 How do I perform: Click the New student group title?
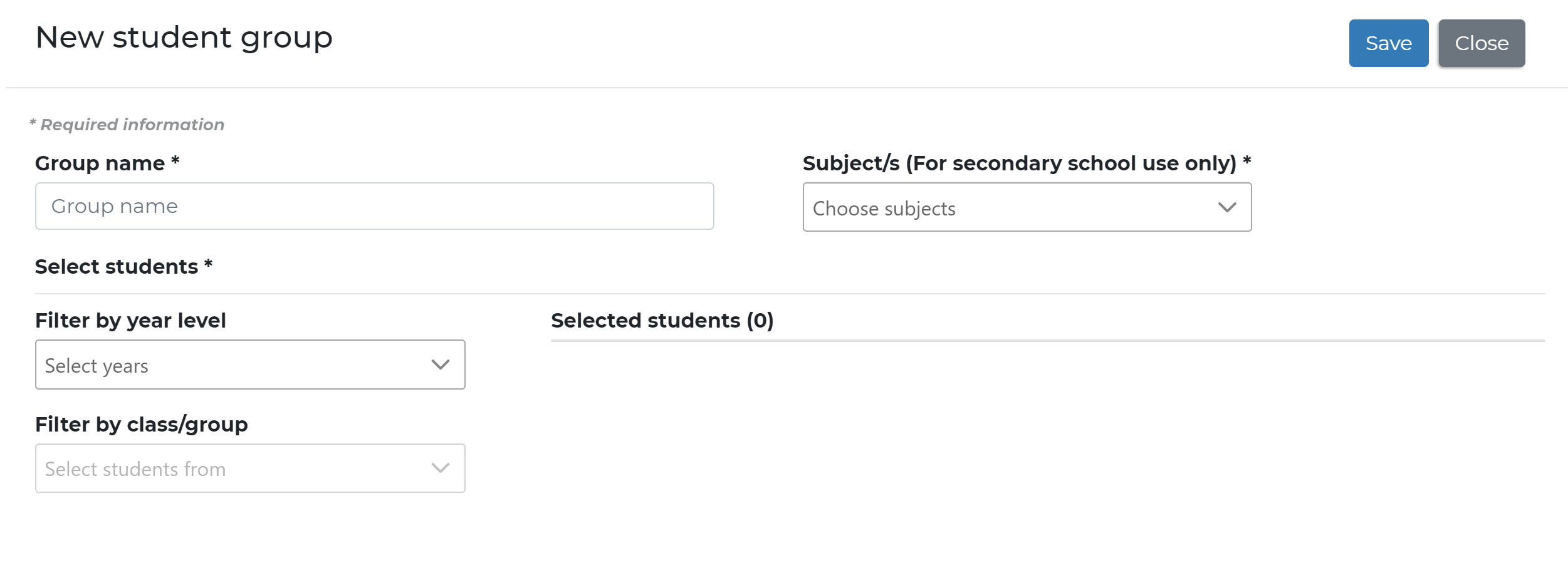[184, 38]
